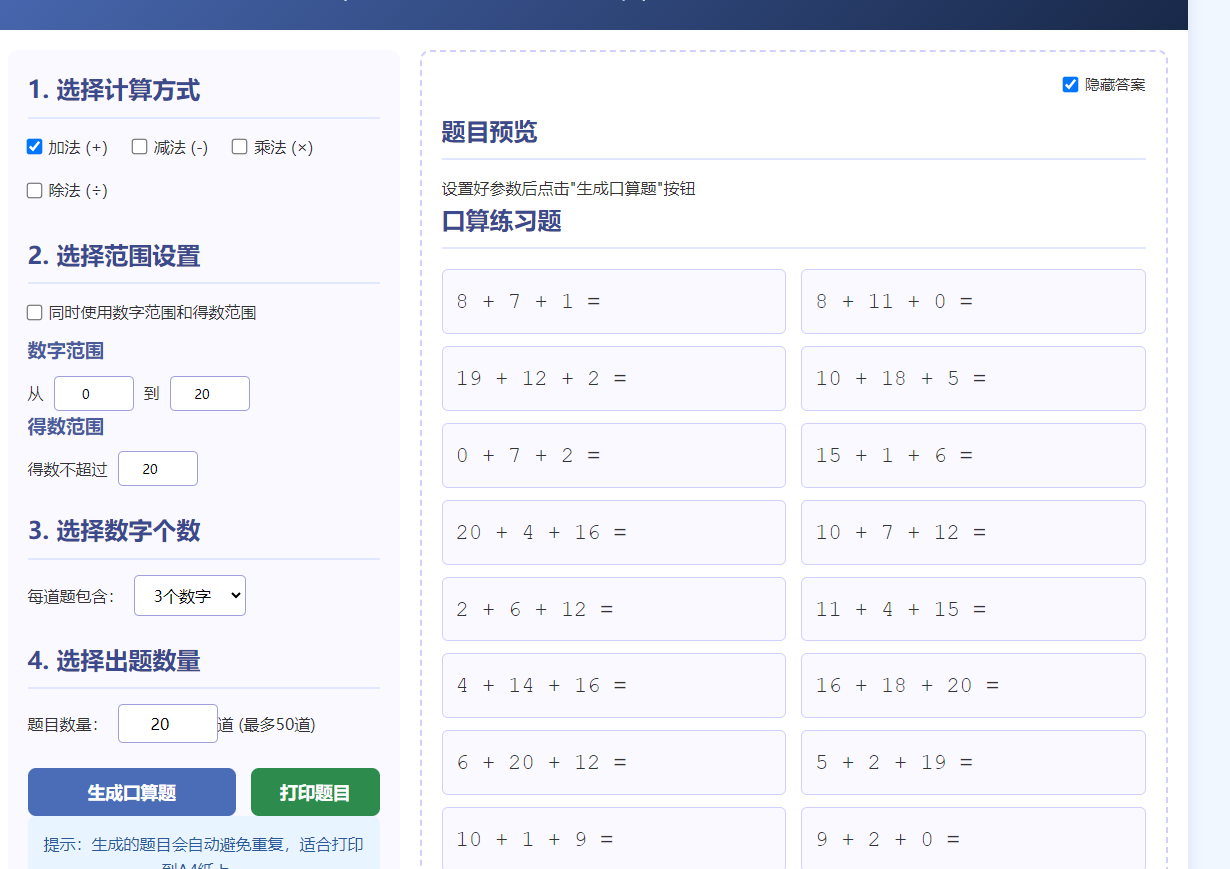Open the 每道题包含 number count dropdown

[x=190, y=596]
